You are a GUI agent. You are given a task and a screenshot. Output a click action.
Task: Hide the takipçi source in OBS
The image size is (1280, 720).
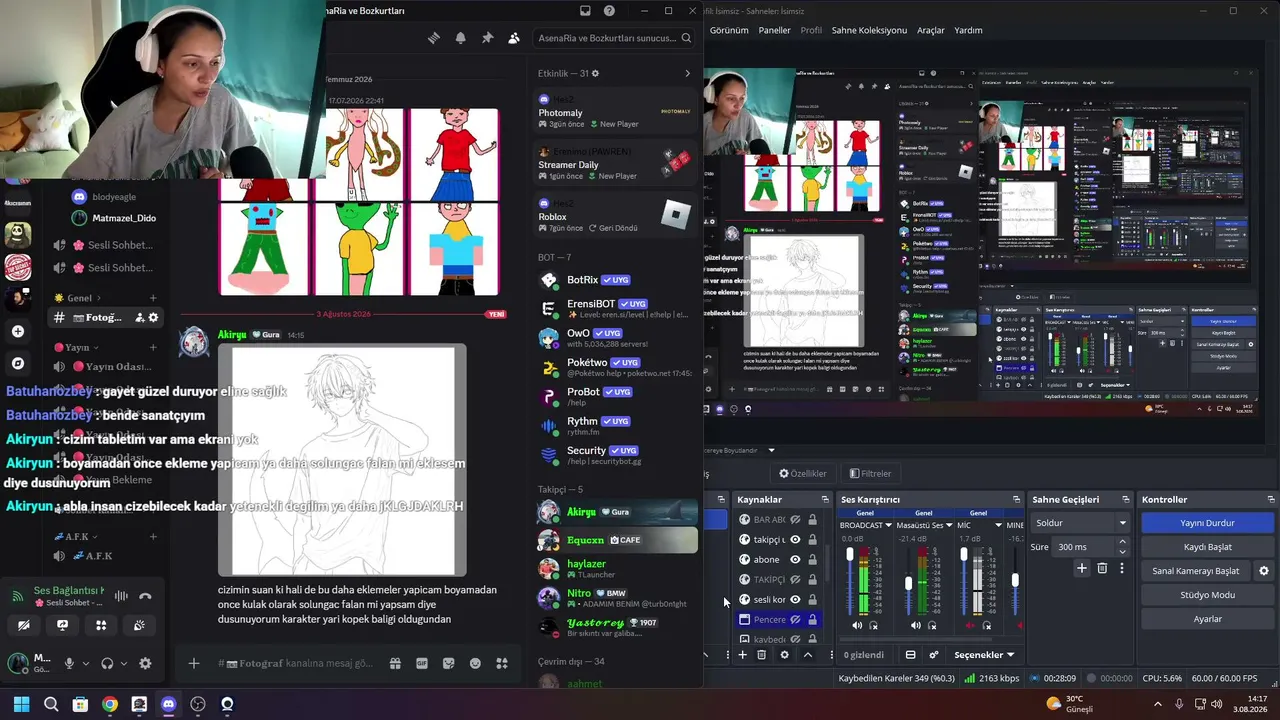tap(795, 540)
